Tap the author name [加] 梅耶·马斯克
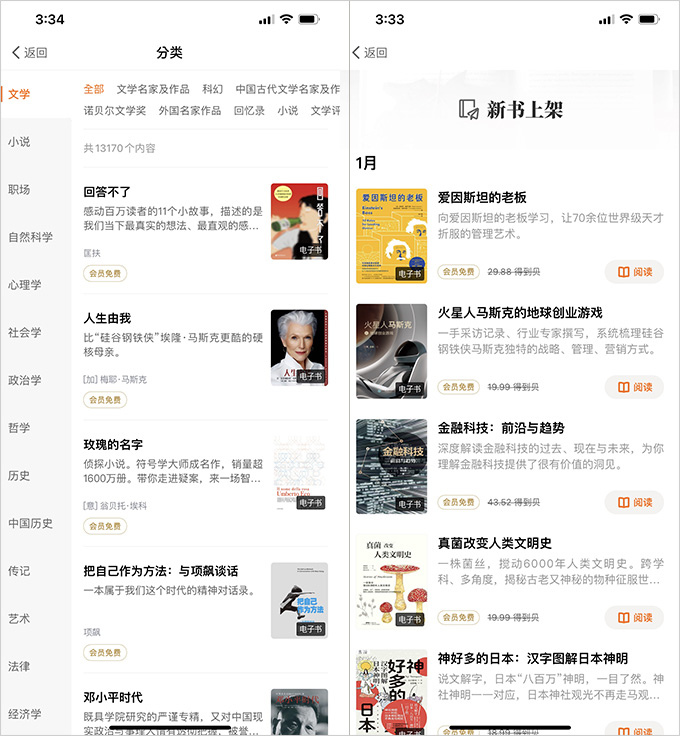 pyautogui.click(x=115, y=379)
